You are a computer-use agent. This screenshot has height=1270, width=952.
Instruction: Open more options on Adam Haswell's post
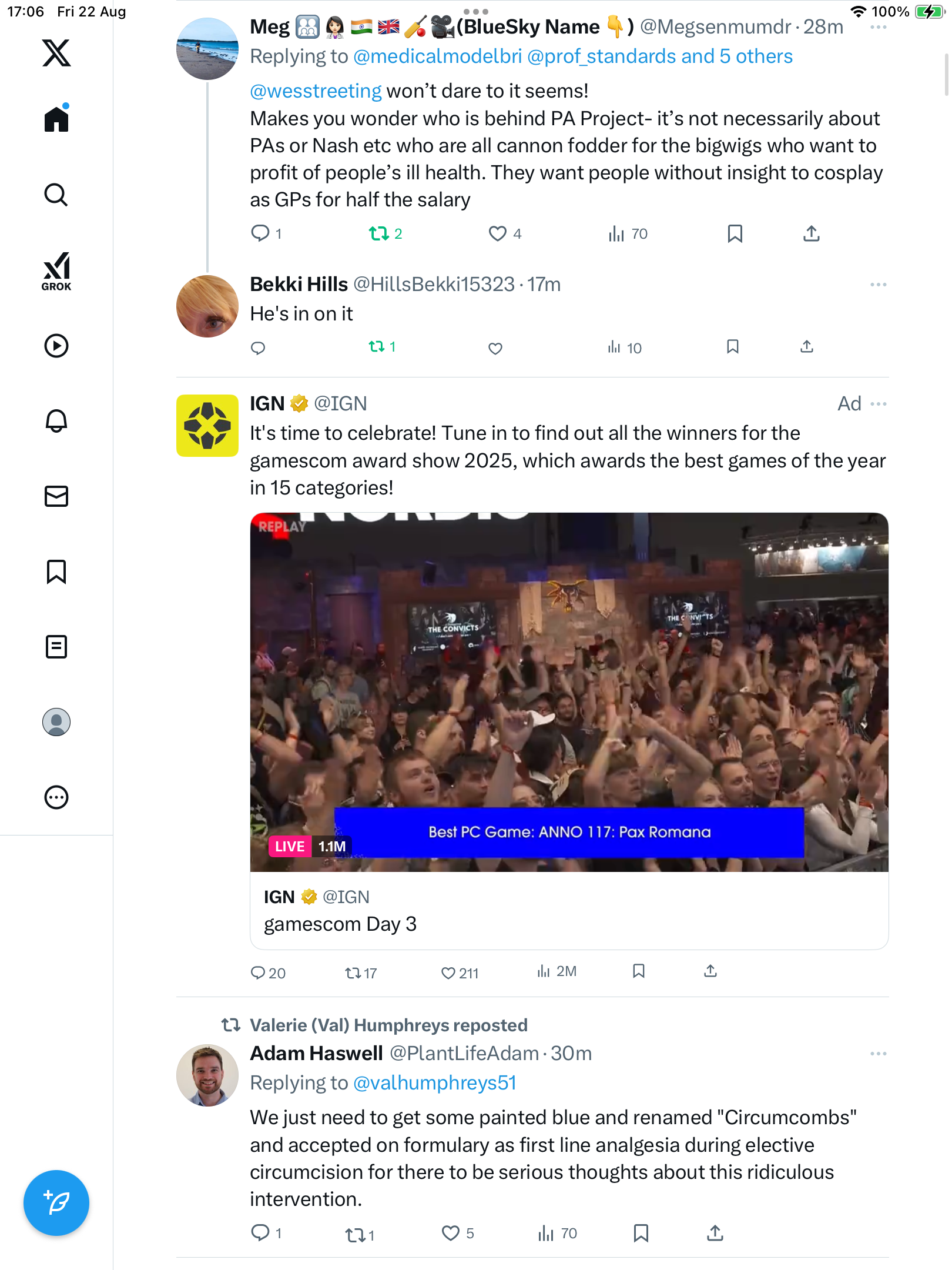879,1054
